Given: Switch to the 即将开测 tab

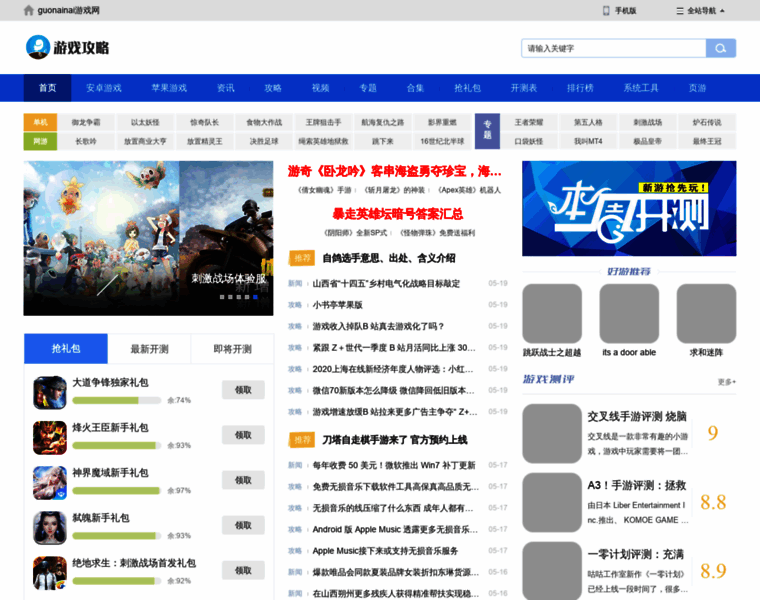Looking at the screenshot, I should click(x=232, y=349).
